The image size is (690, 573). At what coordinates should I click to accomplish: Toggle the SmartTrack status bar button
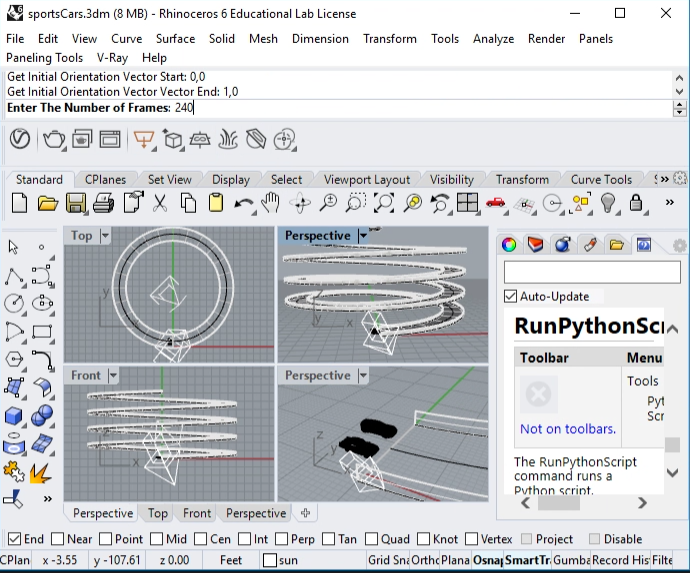(527, 560)
